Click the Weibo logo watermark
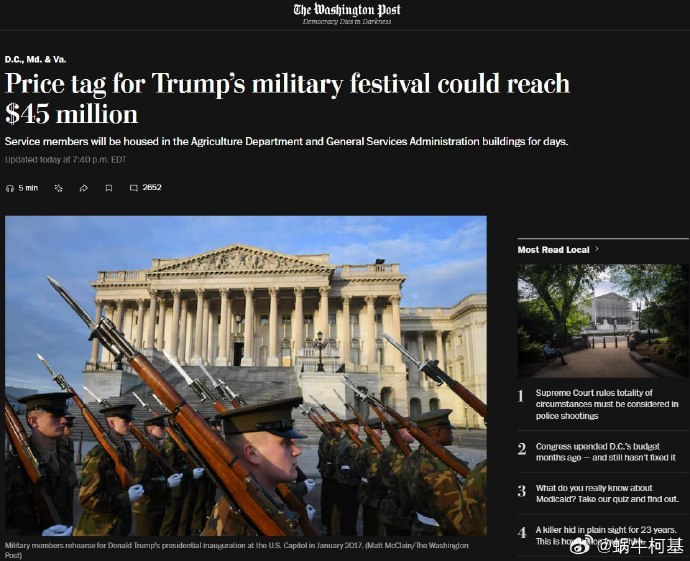This screenshot has width=690, height=561. tap(580, 547)
